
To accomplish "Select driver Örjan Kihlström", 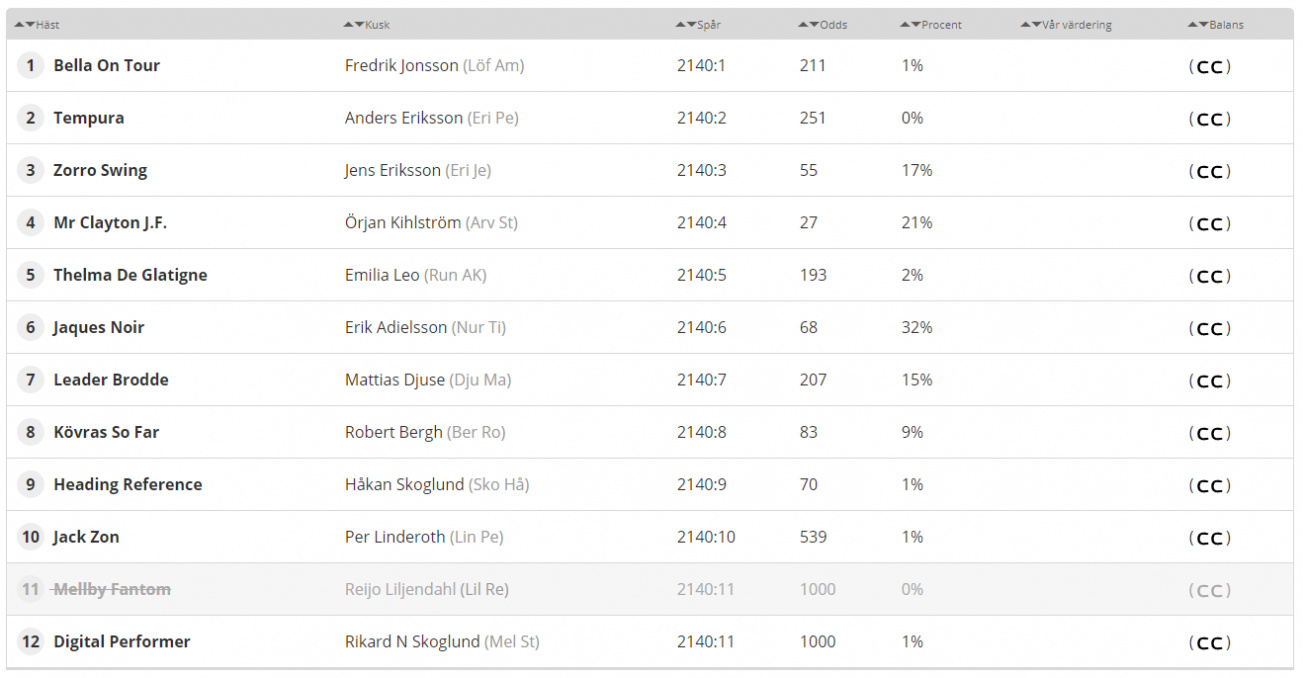I will (x=403, y=223).
